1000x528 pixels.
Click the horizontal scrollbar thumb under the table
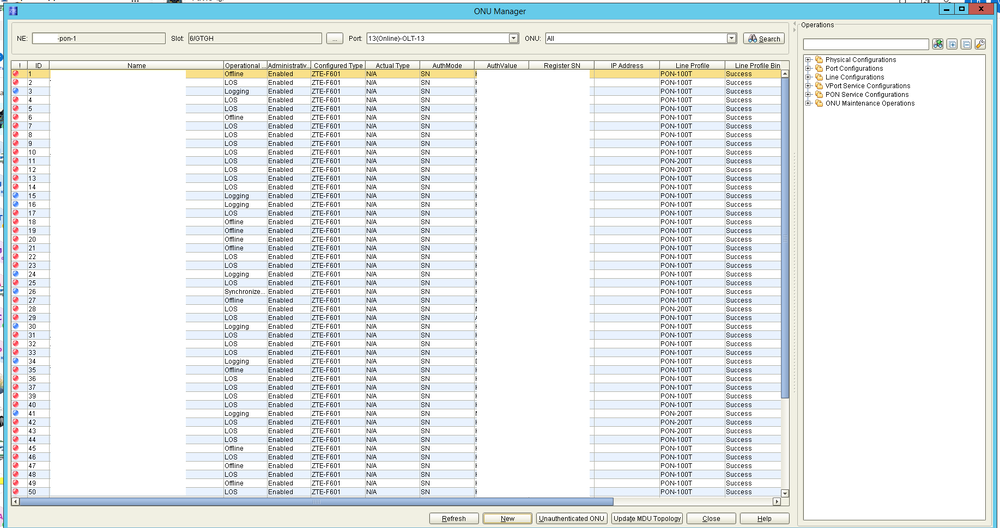click(316, 501)
